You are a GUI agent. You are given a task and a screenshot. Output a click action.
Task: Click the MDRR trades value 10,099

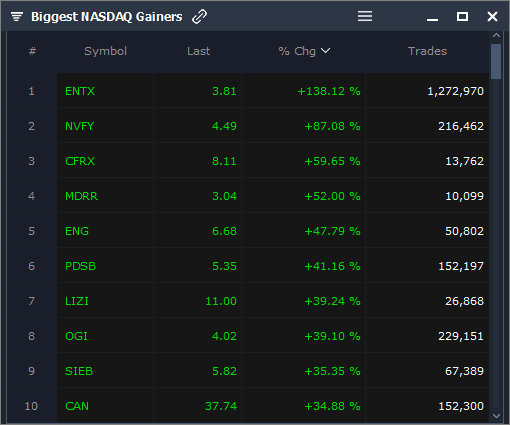click(x=464, y=196)
